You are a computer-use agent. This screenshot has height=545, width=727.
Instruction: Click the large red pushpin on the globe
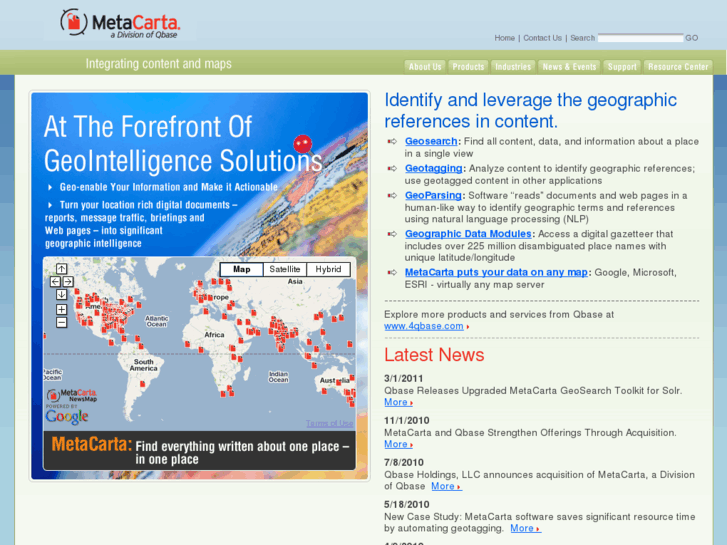[303, 144]
